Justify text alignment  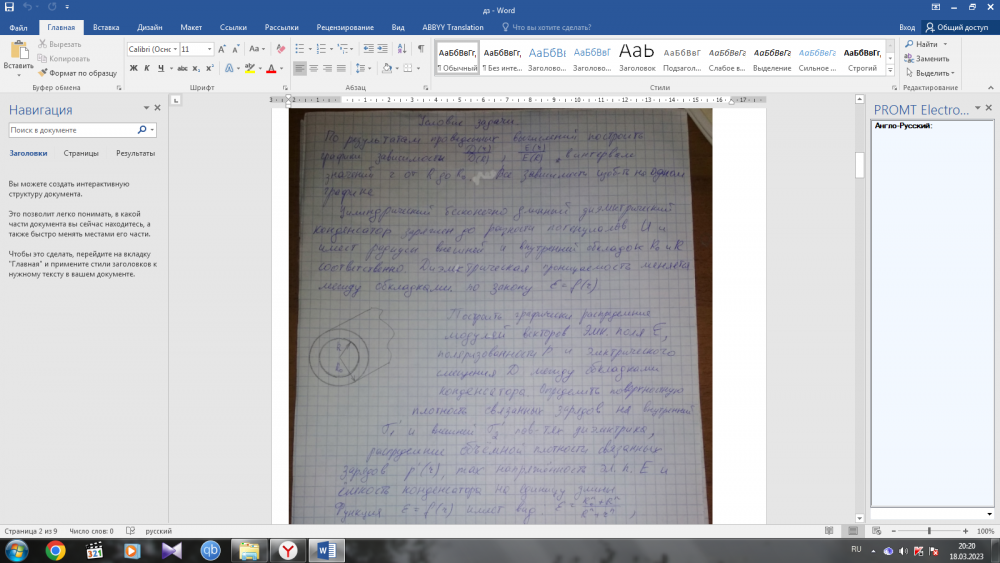click(342, 68)
